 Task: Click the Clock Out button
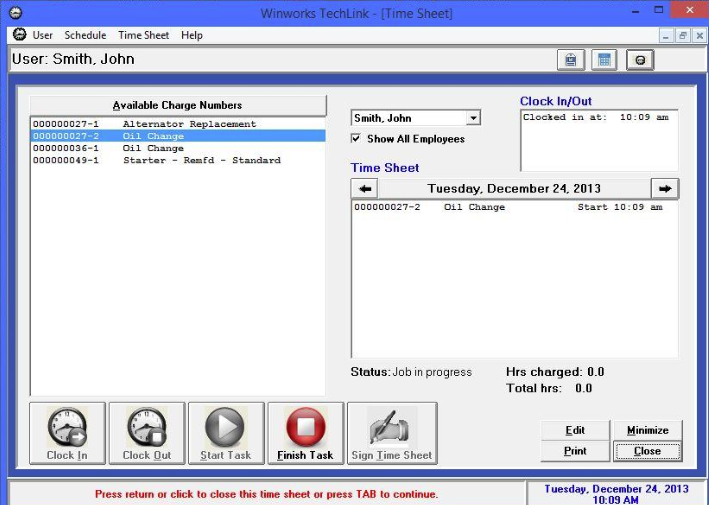point(147,433)
